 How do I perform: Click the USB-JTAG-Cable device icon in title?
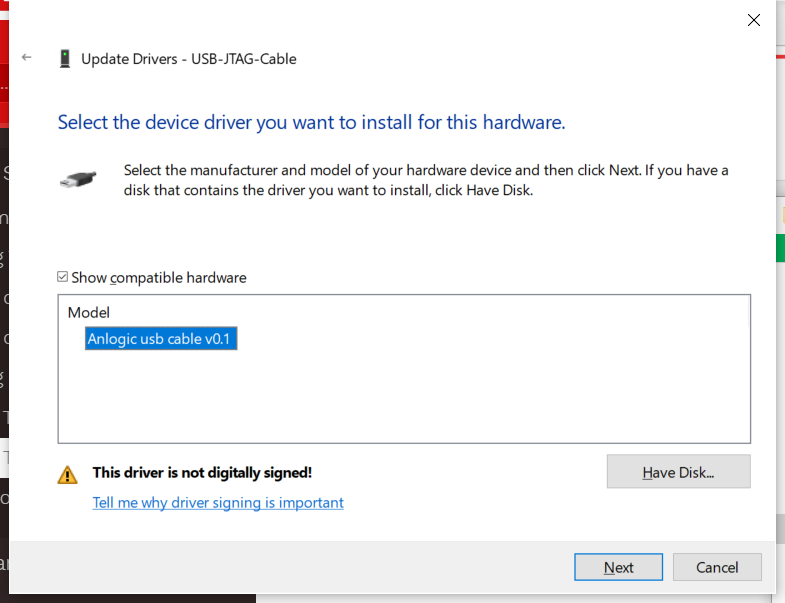click(65, 59)
